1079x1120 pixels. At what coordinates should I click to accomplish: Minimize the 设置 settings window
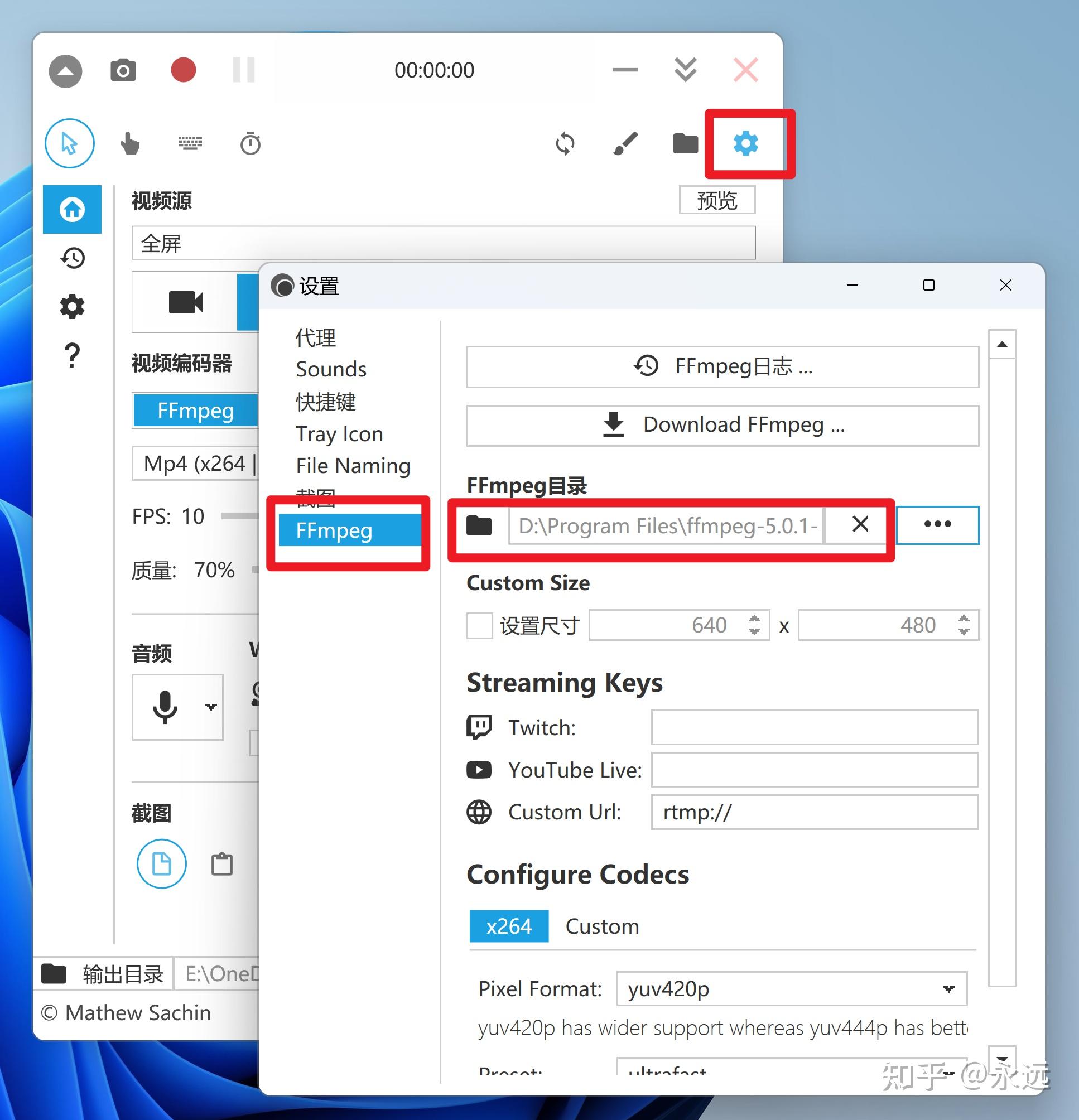[852, 285]
